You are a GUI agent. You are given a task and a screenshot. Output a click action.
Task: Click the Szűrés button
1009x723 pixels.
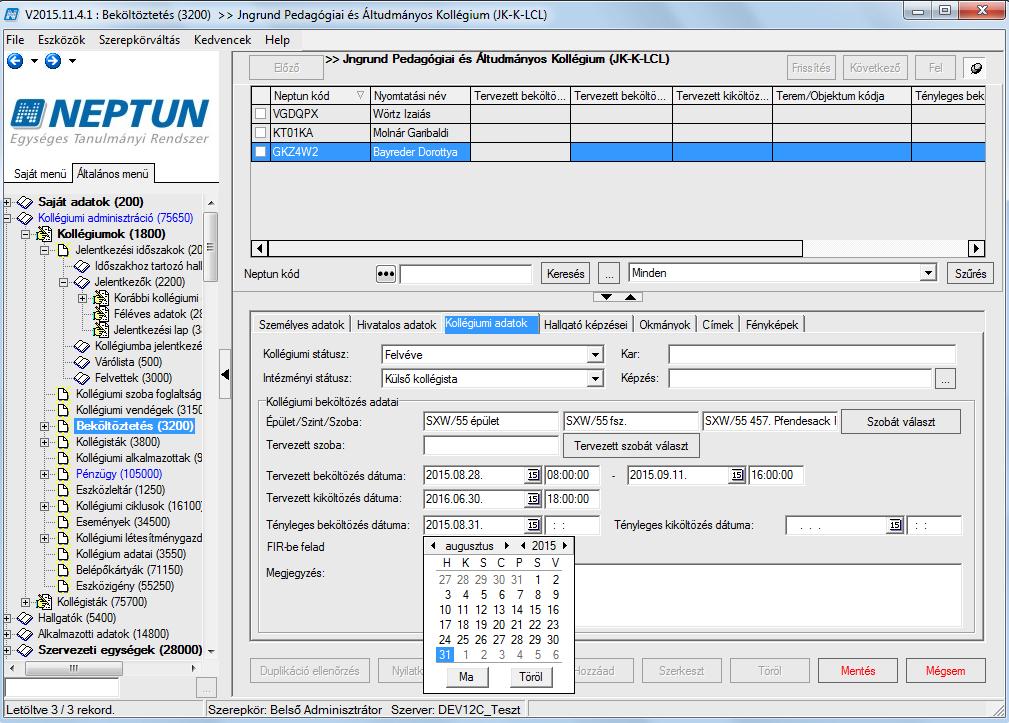pyautogui.click(x=970, y=274)
